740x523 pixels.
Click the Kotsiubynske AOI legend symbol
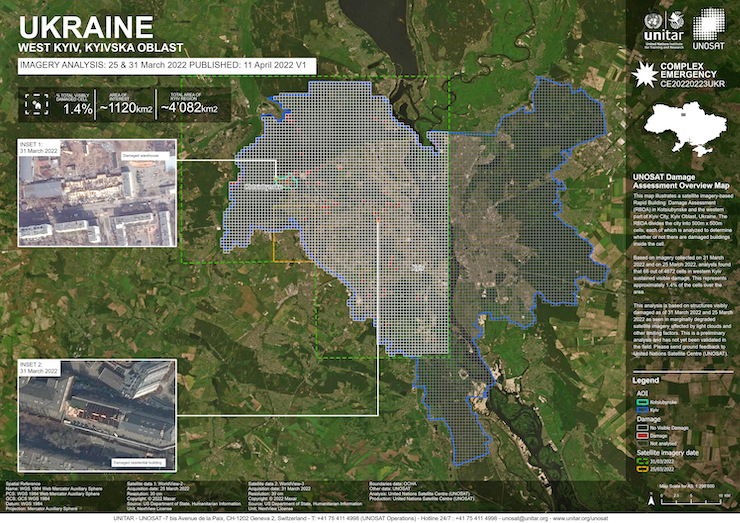tap(643, 400)
